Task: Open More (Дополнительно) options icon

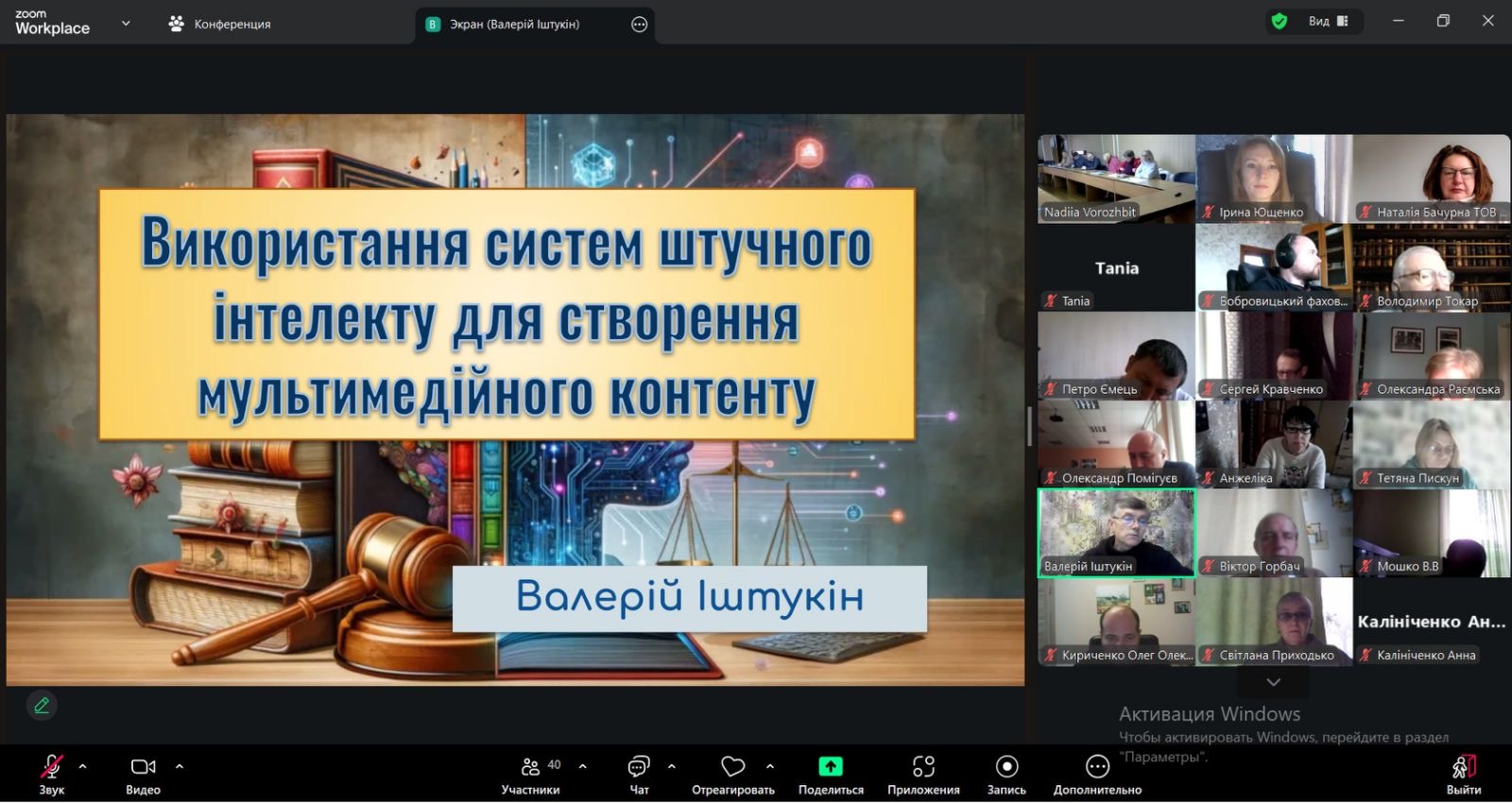Action: click(1097, 767)
